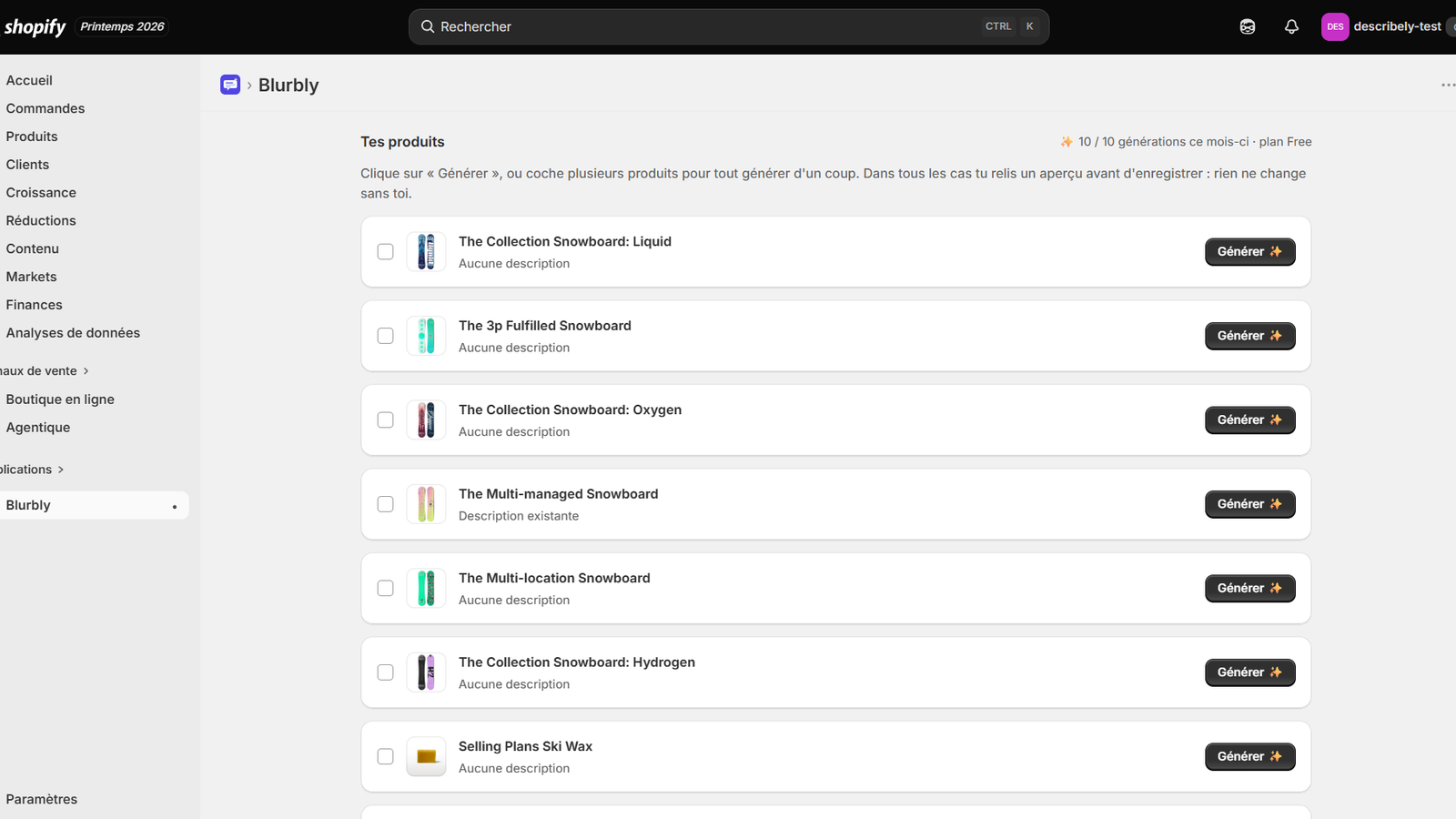Screen dimensions: 1456x819
Task: Generate description for Collection Snowboard: Liquid
Action: coord(1250,252)
